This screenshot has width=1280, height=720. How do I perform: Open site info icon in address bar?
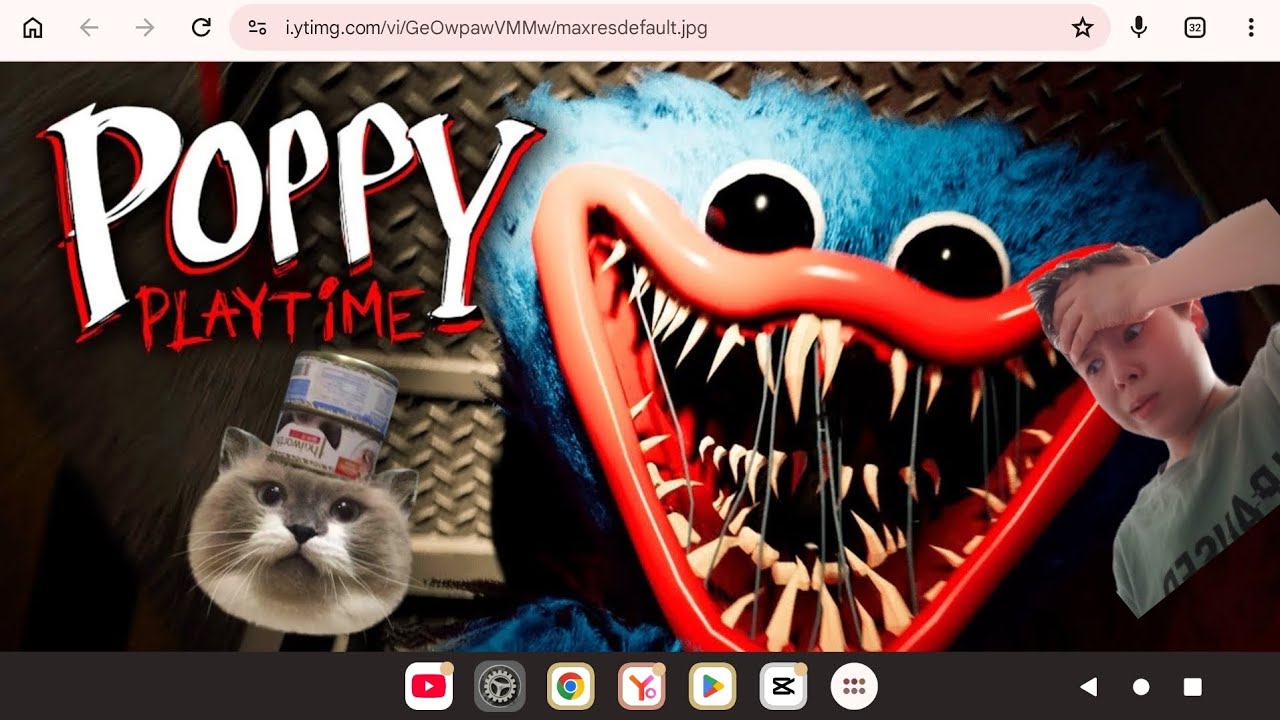click(x=258, y=28)
